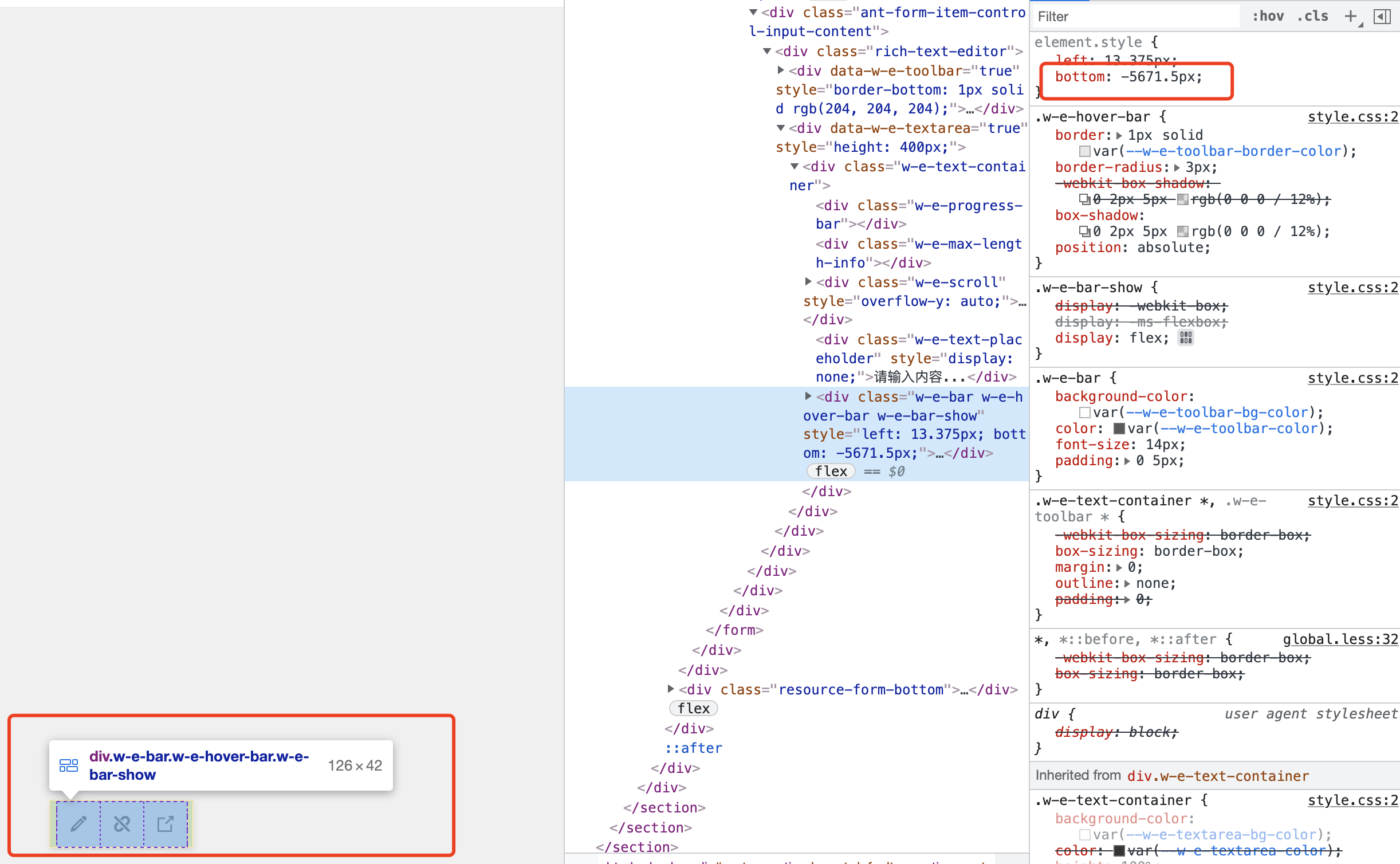This screenshot has width=1400, height=864.
Task: Click the pencil edit icon in the hover overlay
Action: (78, 825)
